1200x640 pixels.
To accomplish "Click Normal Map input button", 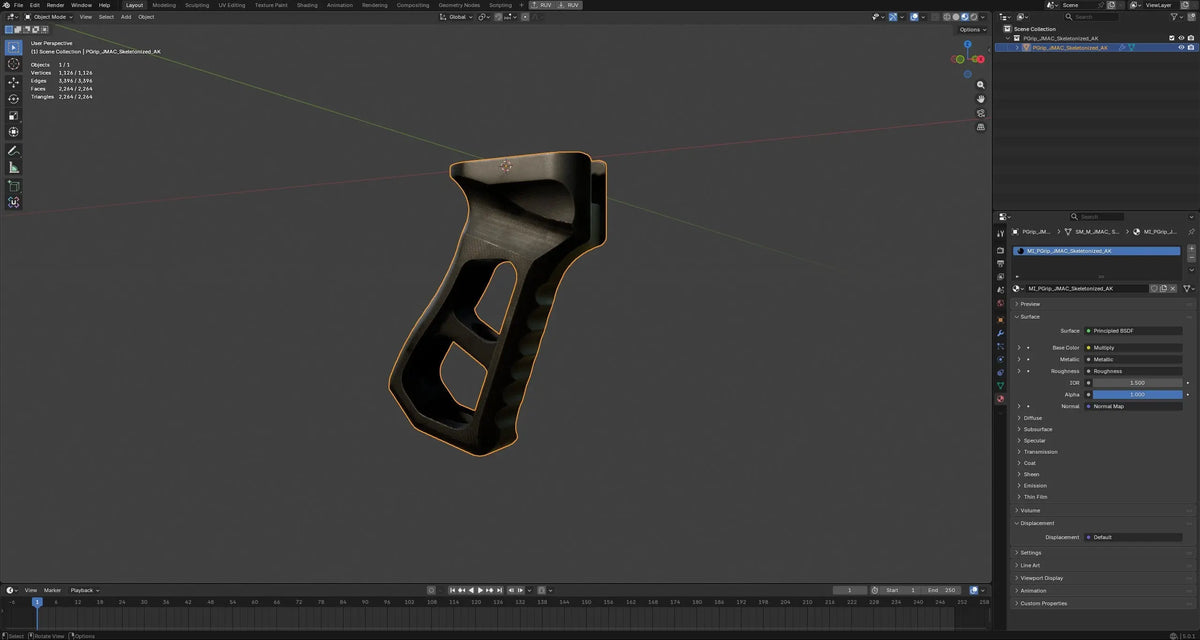I will pos(1133,406).
